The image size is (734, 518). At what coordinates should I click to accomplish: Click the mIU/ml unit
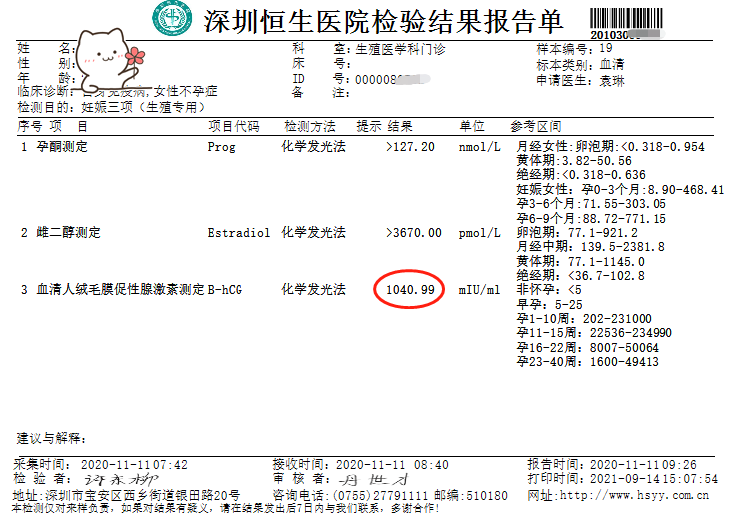coord(479,290)
